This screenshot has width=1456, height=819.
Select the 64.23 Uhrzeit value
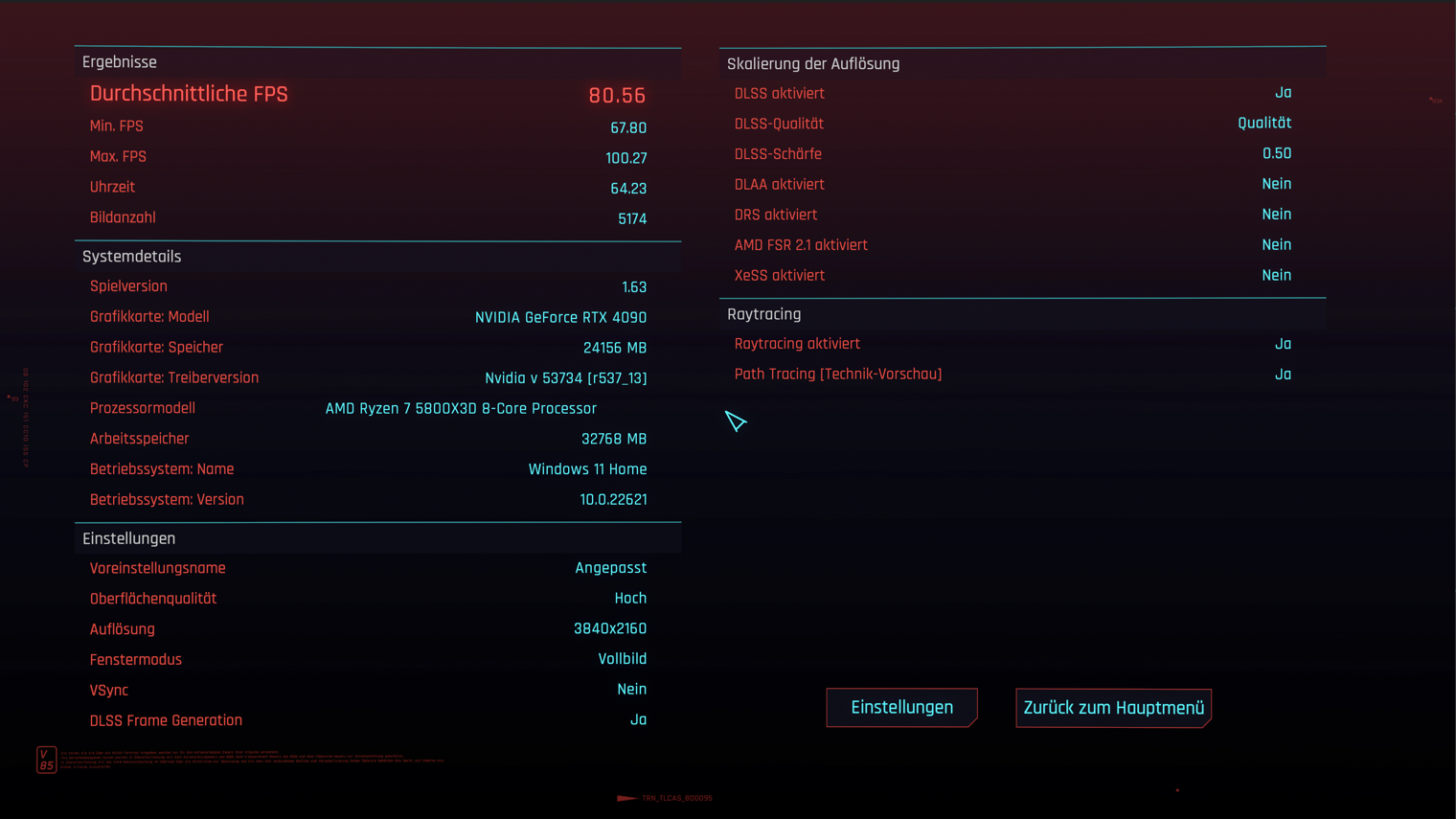pos(628,189)
